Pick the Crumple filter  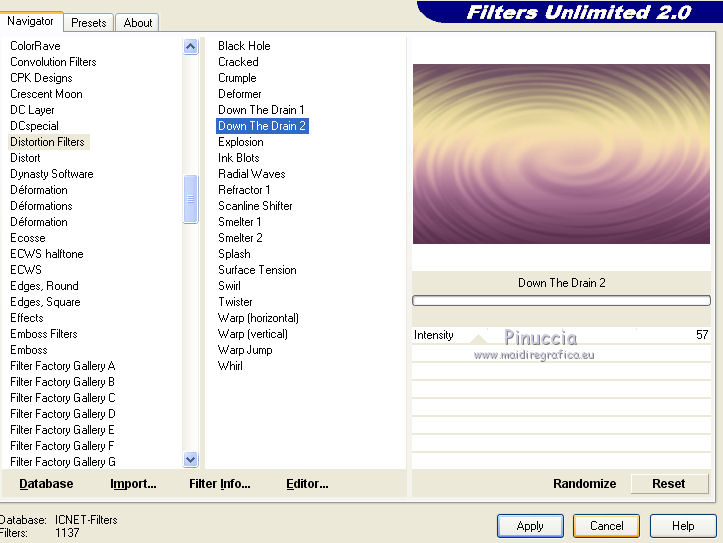click(237, 78)
